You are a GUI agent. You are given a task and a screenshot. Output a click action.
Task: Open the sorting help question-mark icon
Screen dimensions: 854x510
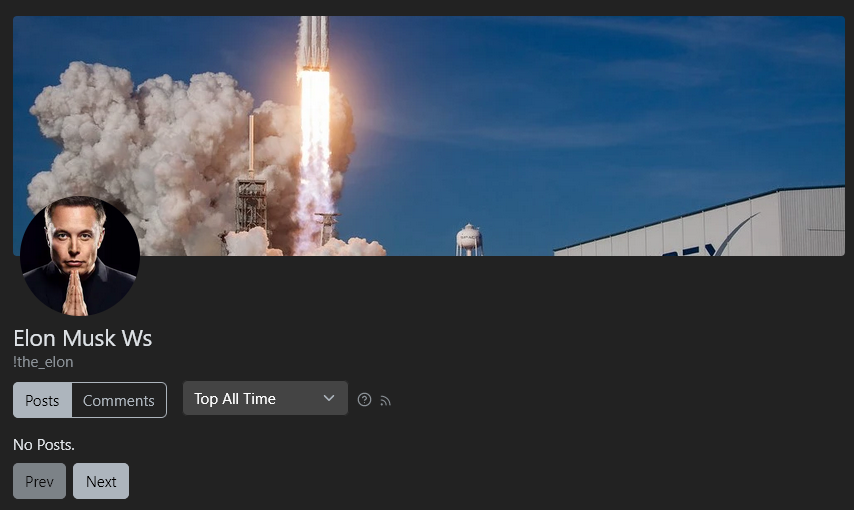[364, 400]
